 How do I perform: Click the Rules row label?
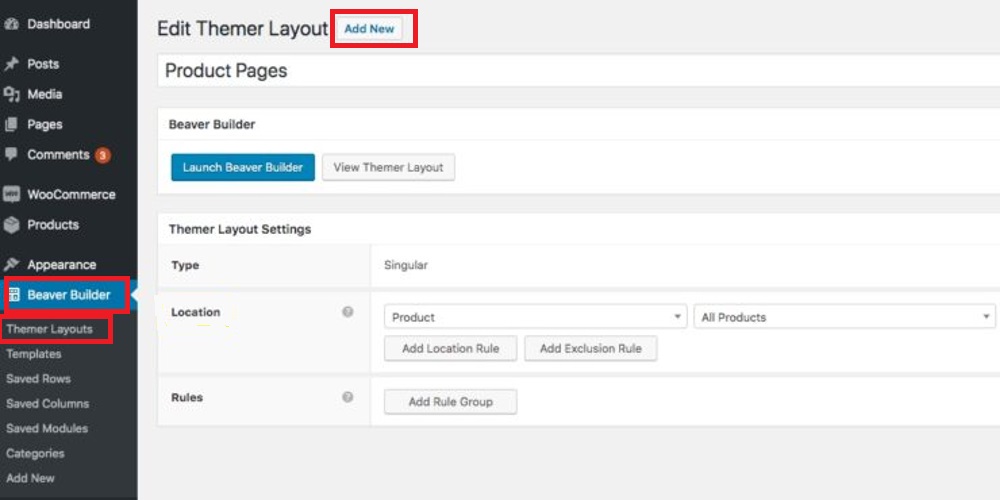pos(187,397)
